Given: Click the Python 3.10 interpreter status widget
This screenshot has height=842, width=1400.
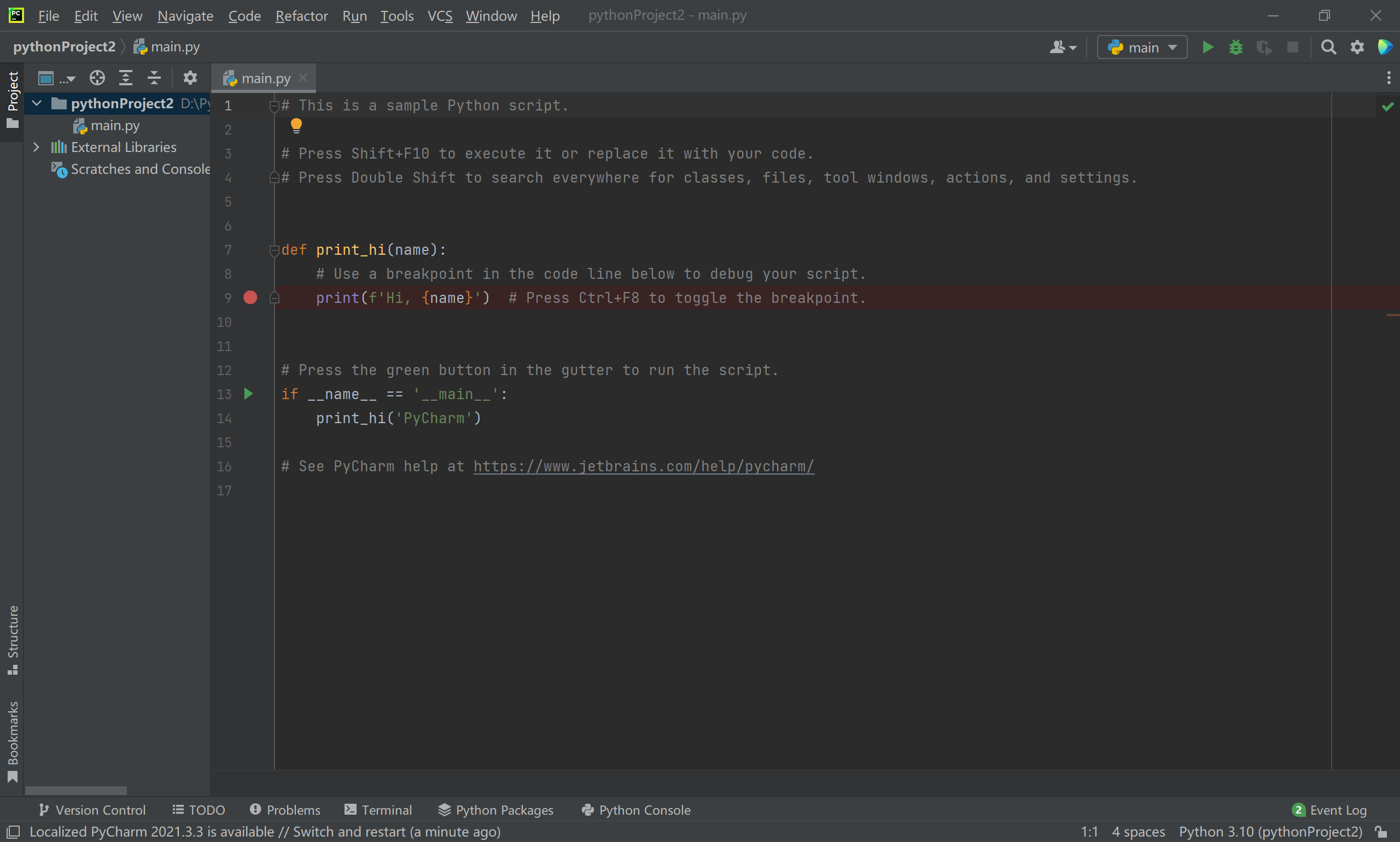Looking at the screenshot, I should point(1270,832).
